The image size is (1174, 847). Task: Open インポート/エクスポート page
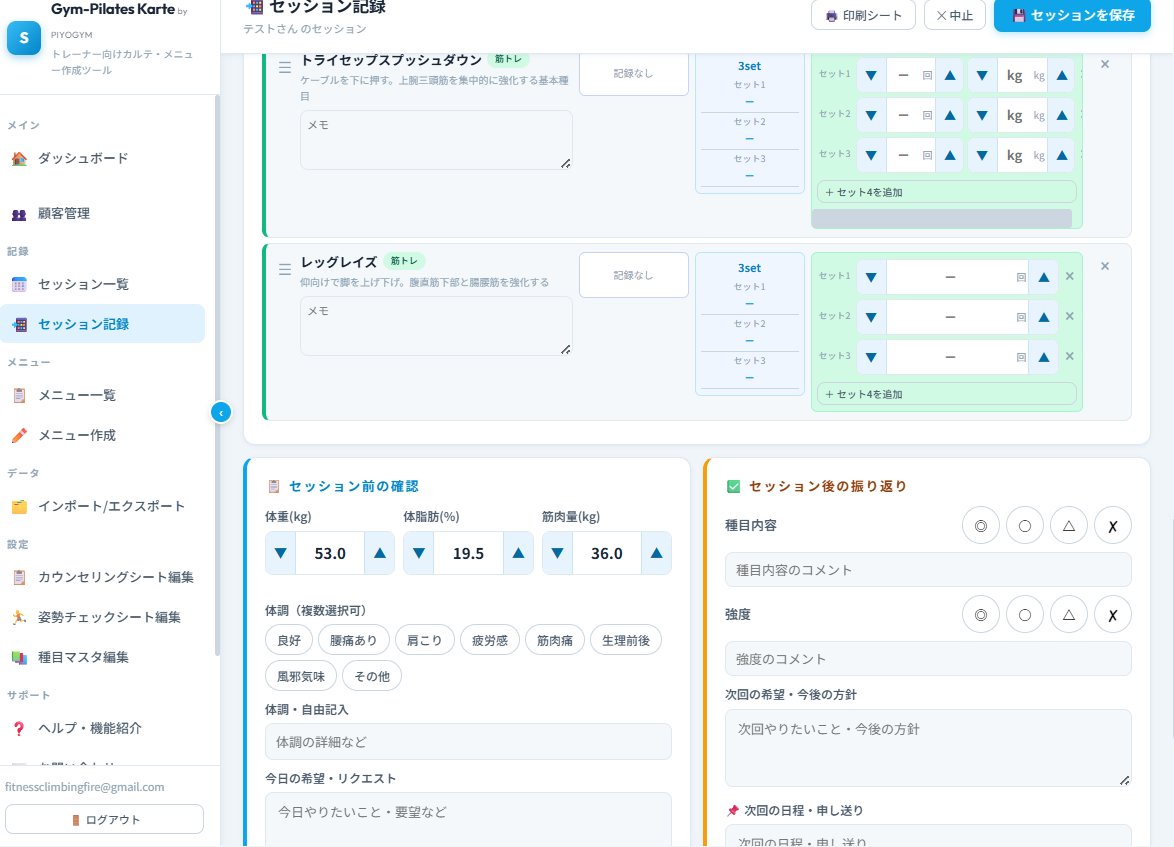click(x=103, y=506)
